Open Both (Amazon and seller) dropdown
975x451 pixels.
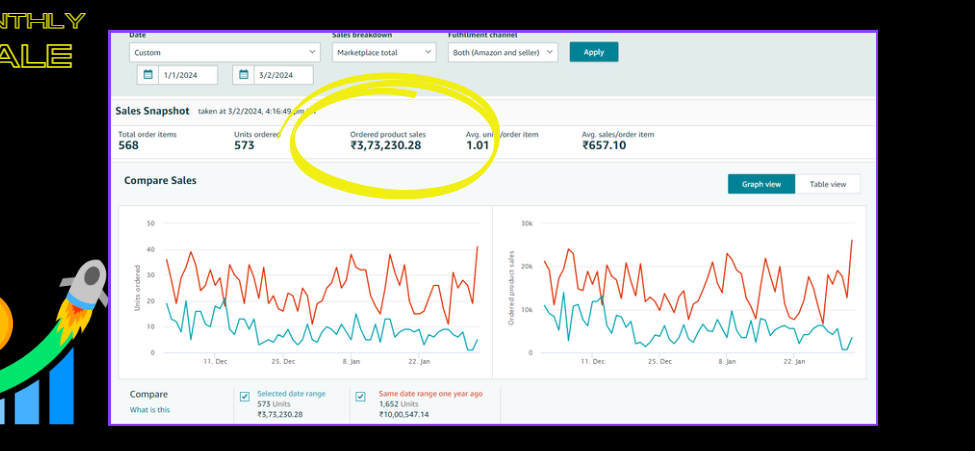503,53
